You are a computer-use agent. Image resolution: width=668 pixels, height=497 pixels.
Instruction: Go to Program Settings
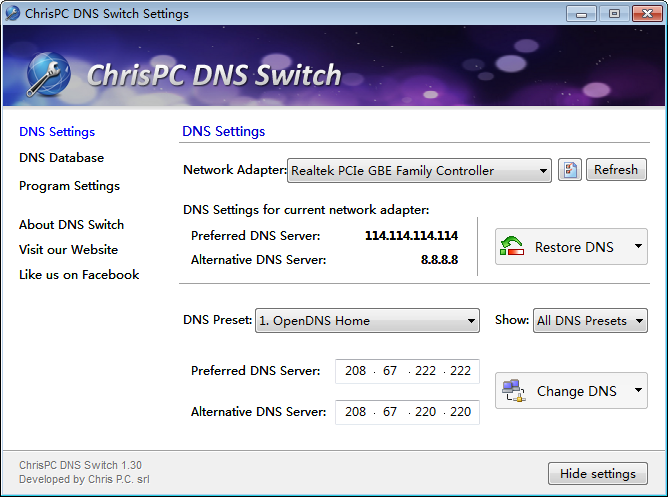coord(69,186)
